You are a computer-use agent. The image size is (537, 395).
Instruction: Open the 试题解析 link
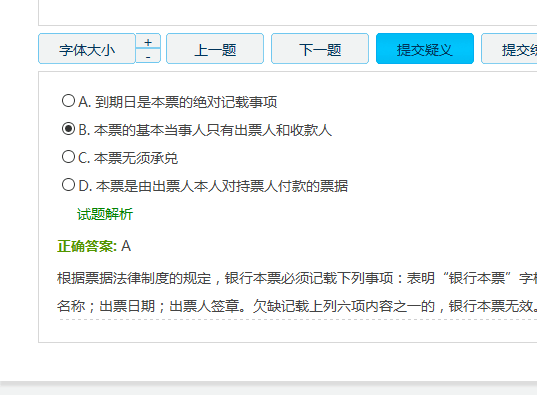click(105, 214)
